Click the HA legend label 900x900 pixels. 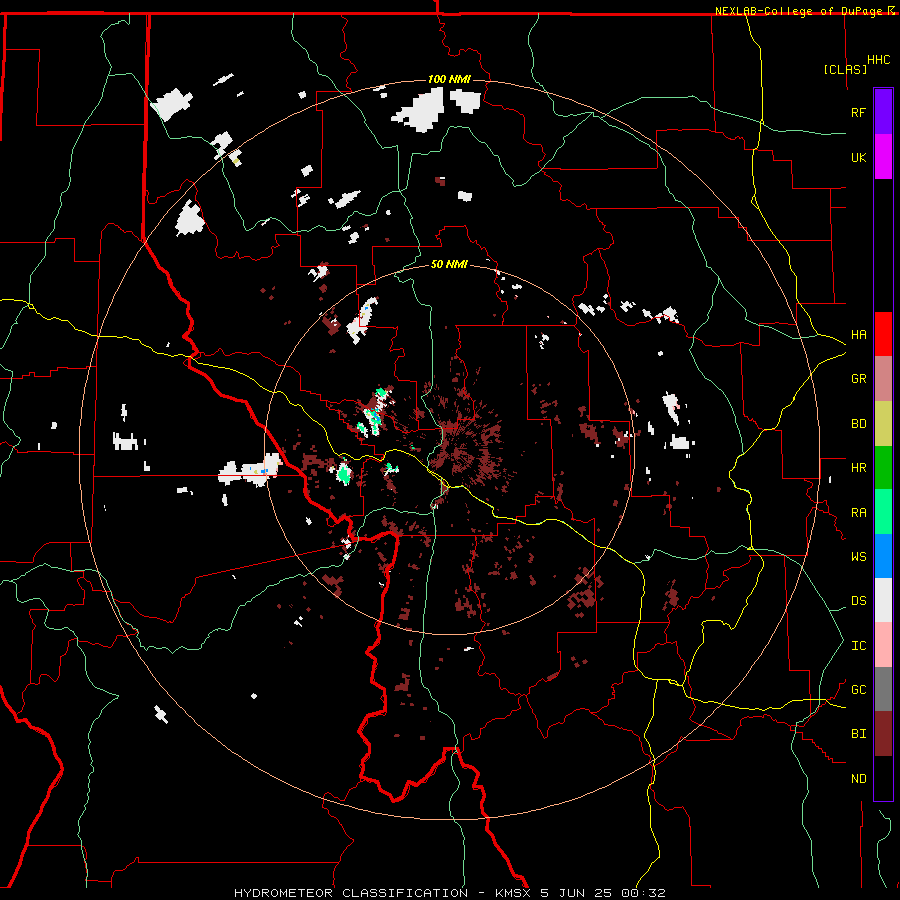[x=858, y=335]
